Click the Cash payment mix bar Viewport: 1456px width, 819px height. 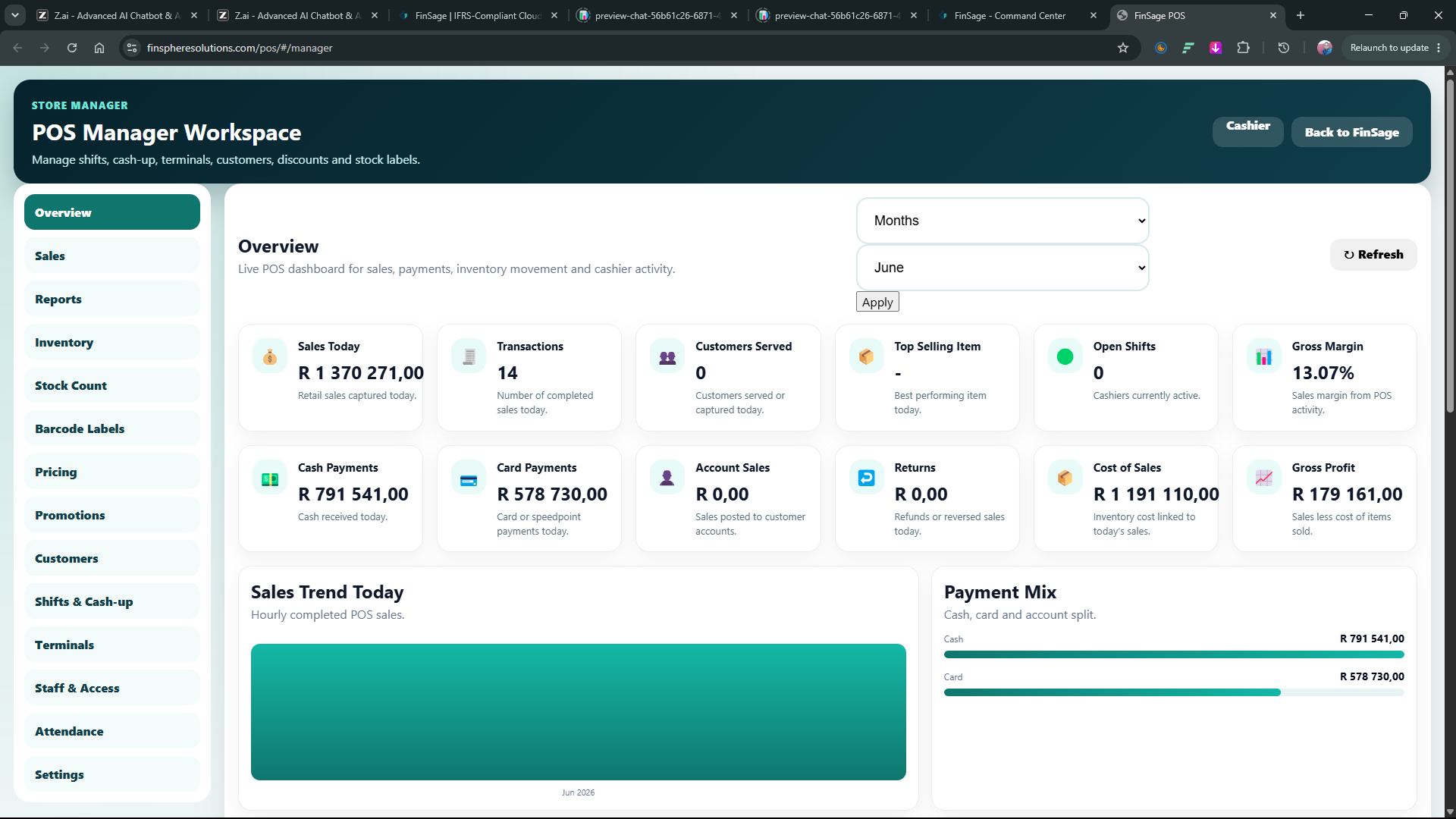1174,654
